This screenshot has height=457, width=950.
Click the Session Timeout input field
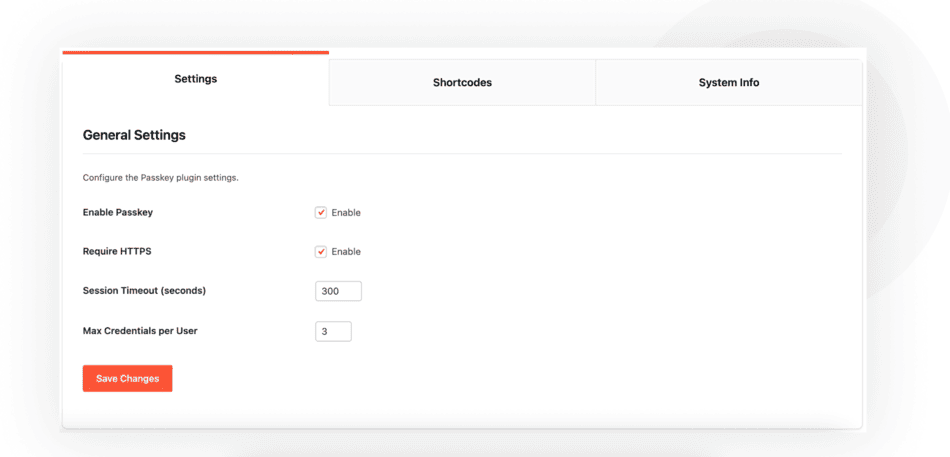pos(338,291)
